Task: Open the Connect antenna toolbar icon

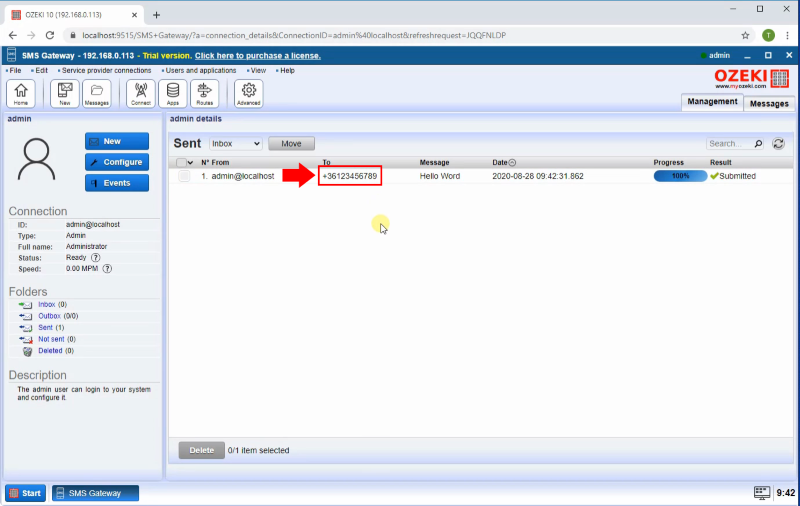Action: click(x=141, y=93)
